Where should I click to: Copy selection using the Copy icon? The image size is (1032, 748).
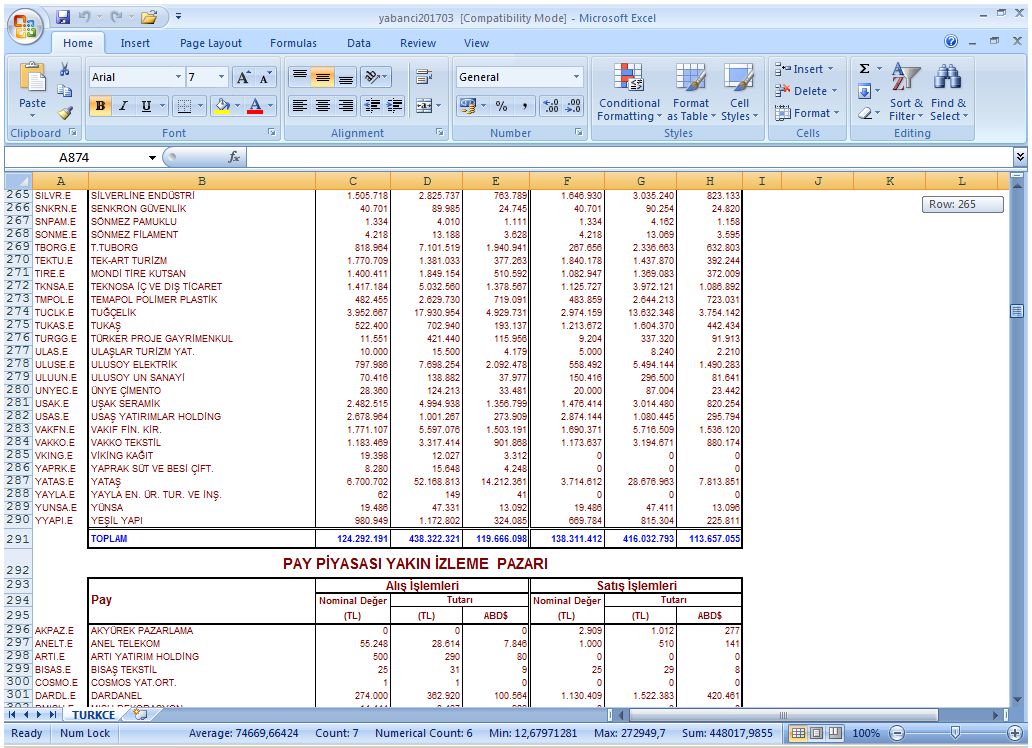tap(64, 91)
